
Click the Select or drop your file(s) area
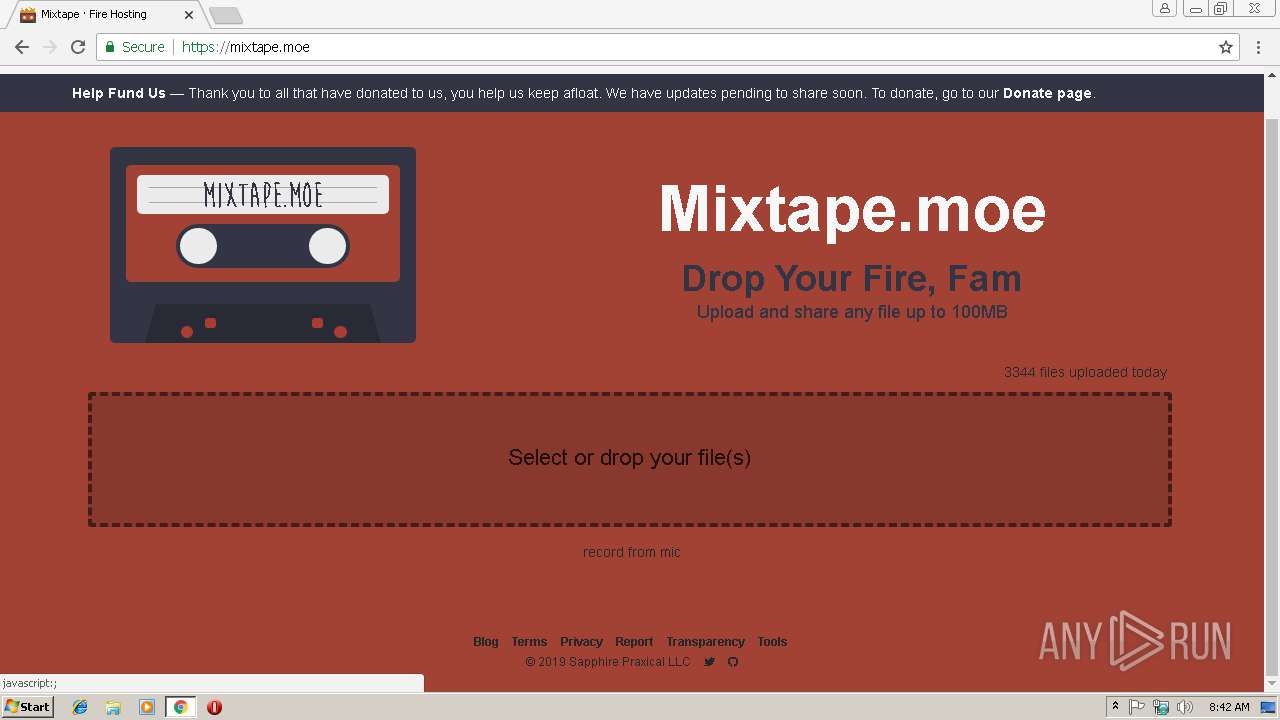point(630,459)
